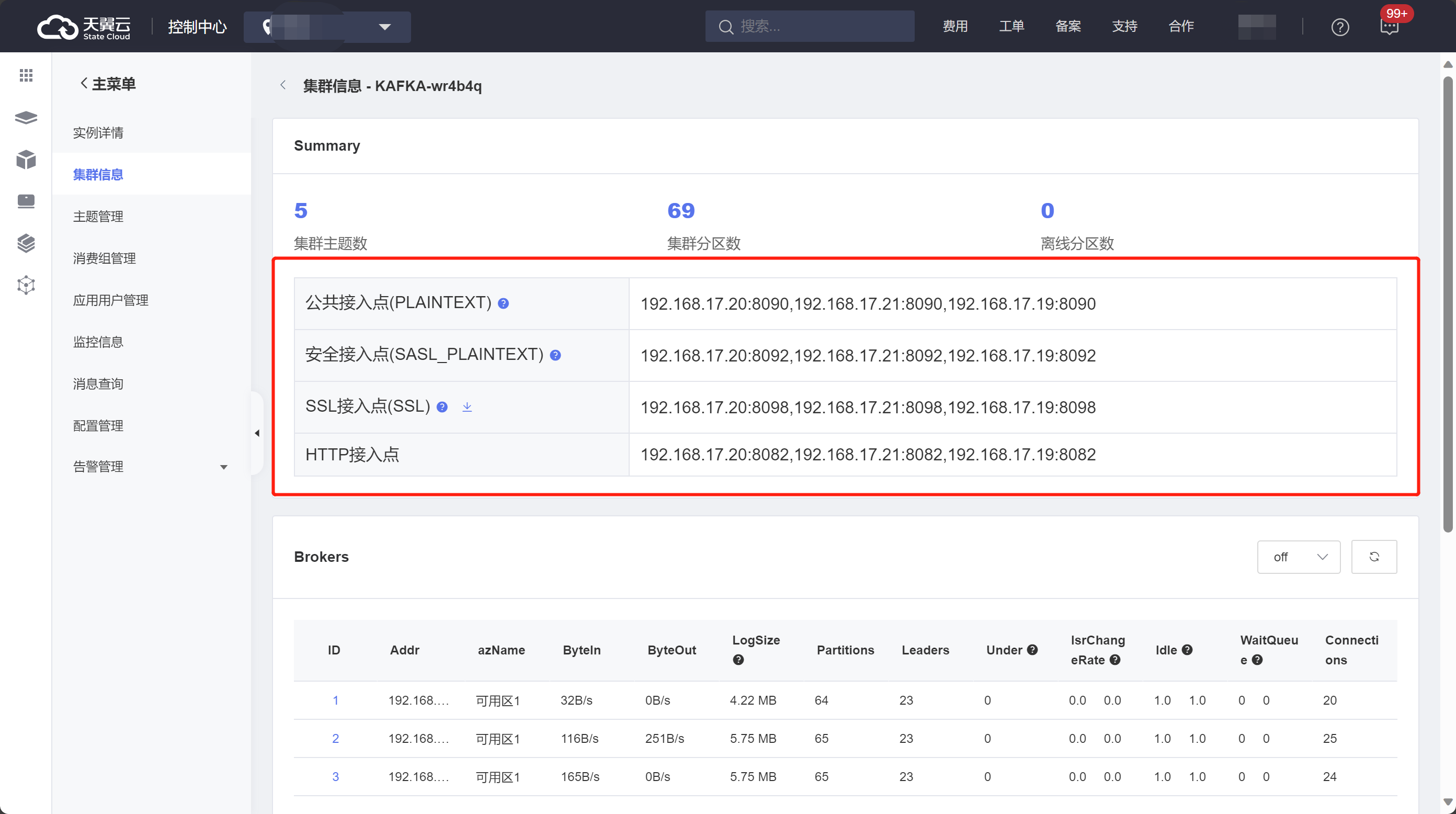Viewport: 1456px width, 814px height.
Task: Click the '4.22 MB' LogSize cell
Action: pyautogui.click(x=753, y=700)
